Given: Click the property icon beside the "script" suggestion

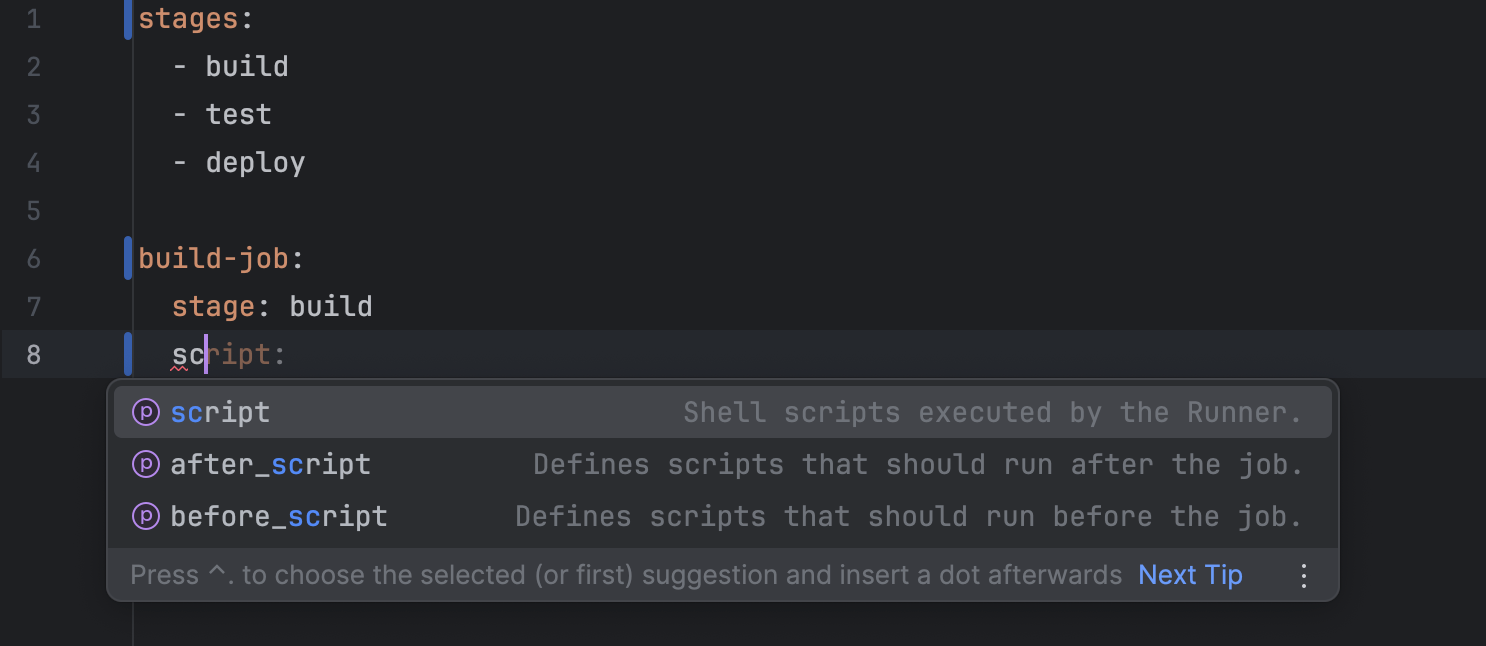Looking at the screenshot, I should click(146, 412).
